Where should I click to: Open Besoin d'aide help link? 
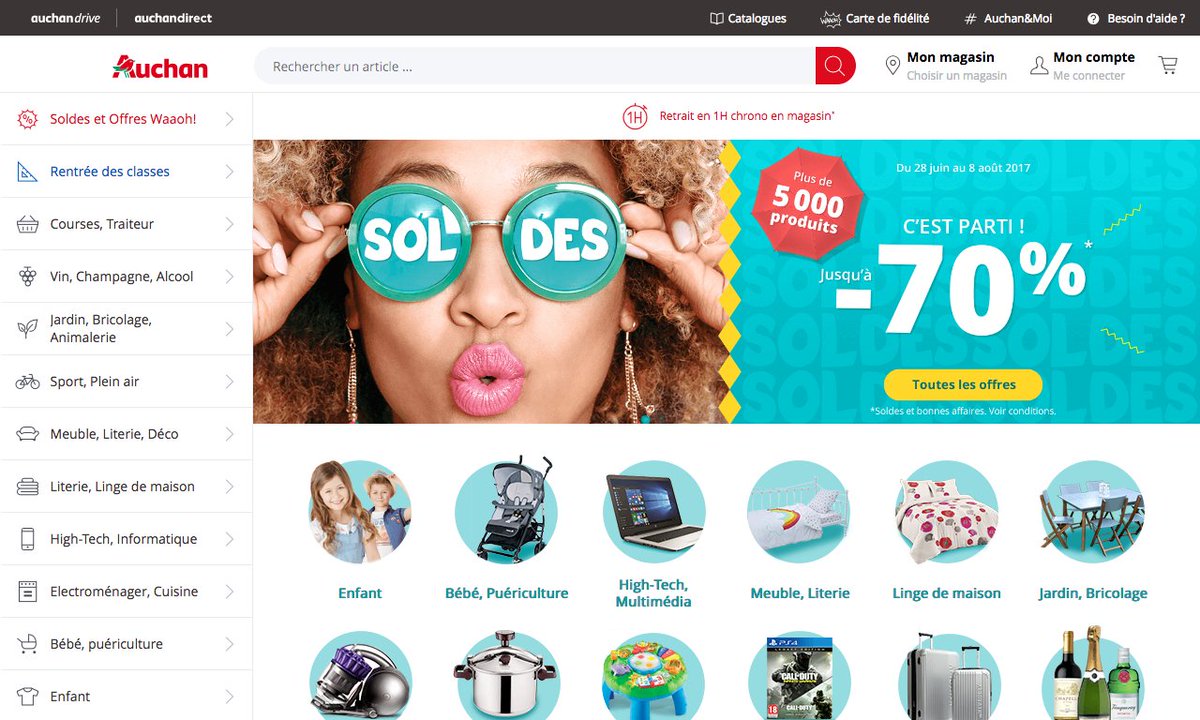(1136, 18)
